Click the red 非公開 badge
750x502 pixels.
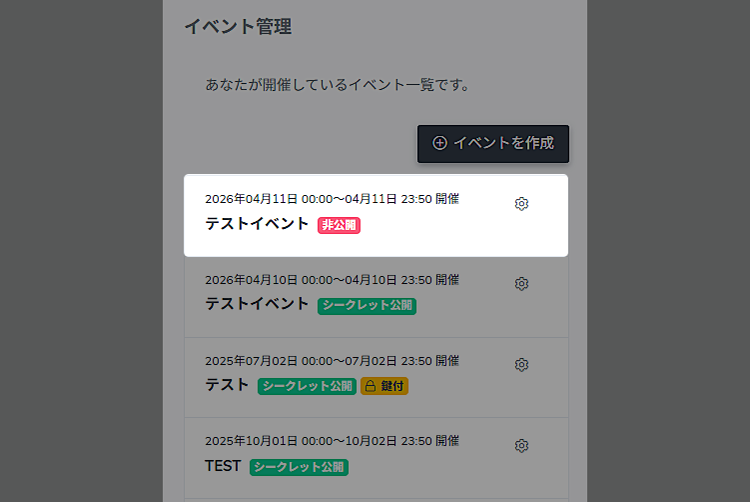(x=339, y=225)
